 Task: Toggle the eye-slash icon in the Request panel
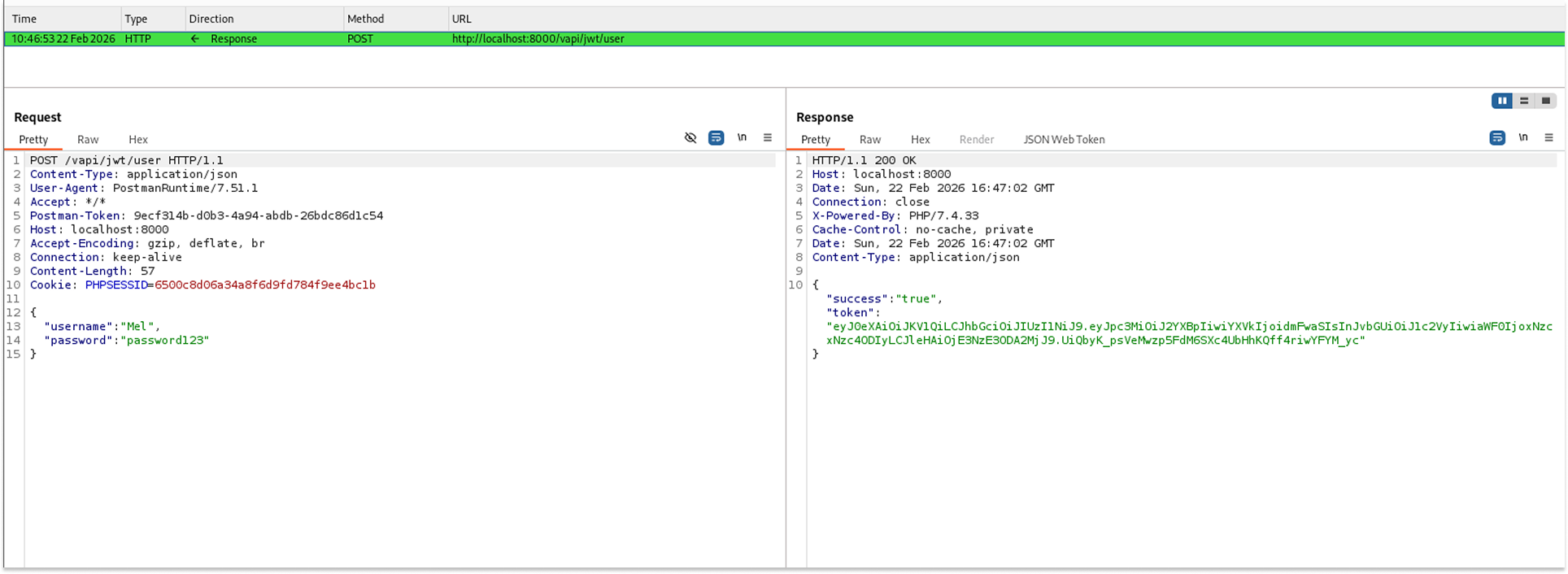pyautogui.click(x=690, y=138)
